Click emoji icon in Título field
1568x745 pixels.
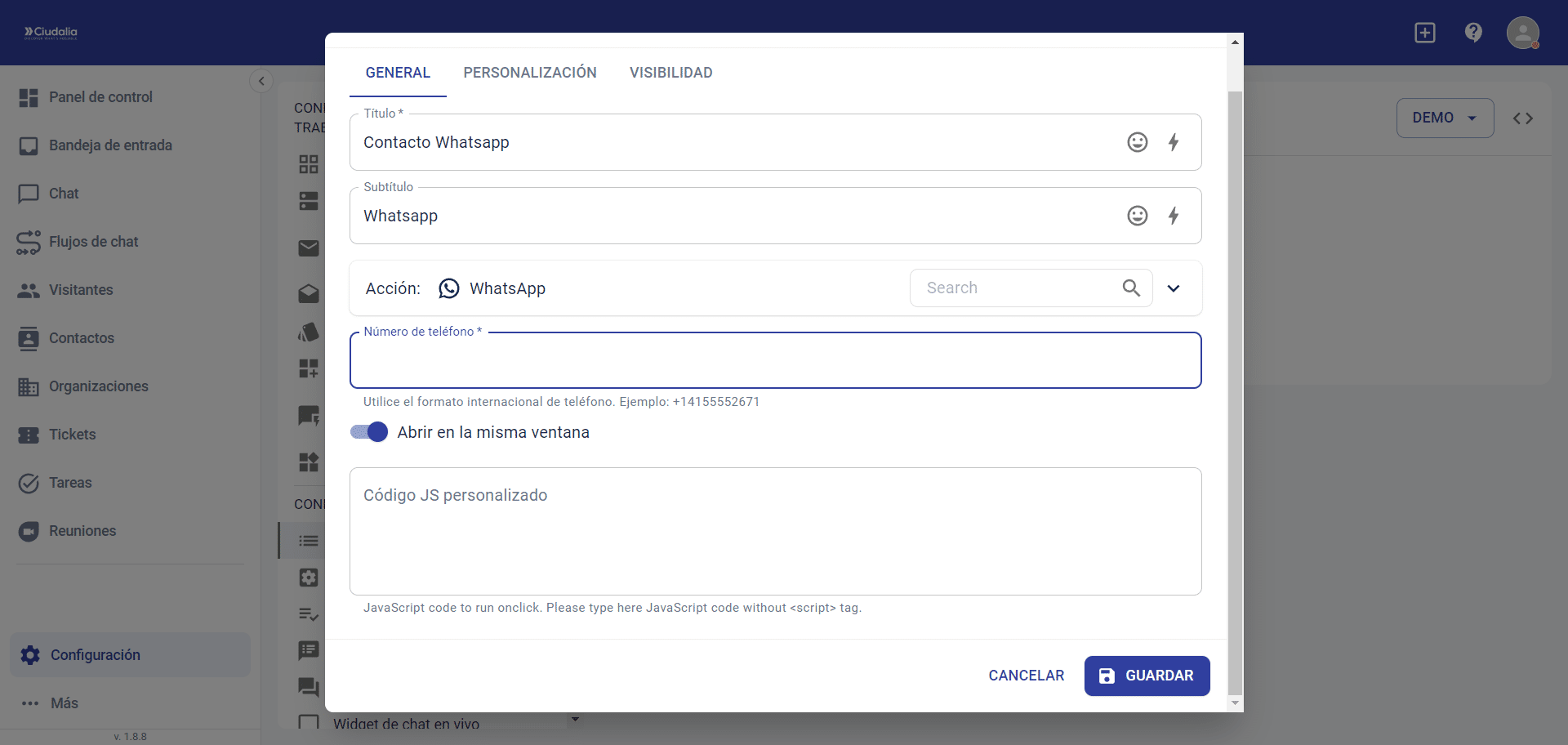click(1137, 142)
